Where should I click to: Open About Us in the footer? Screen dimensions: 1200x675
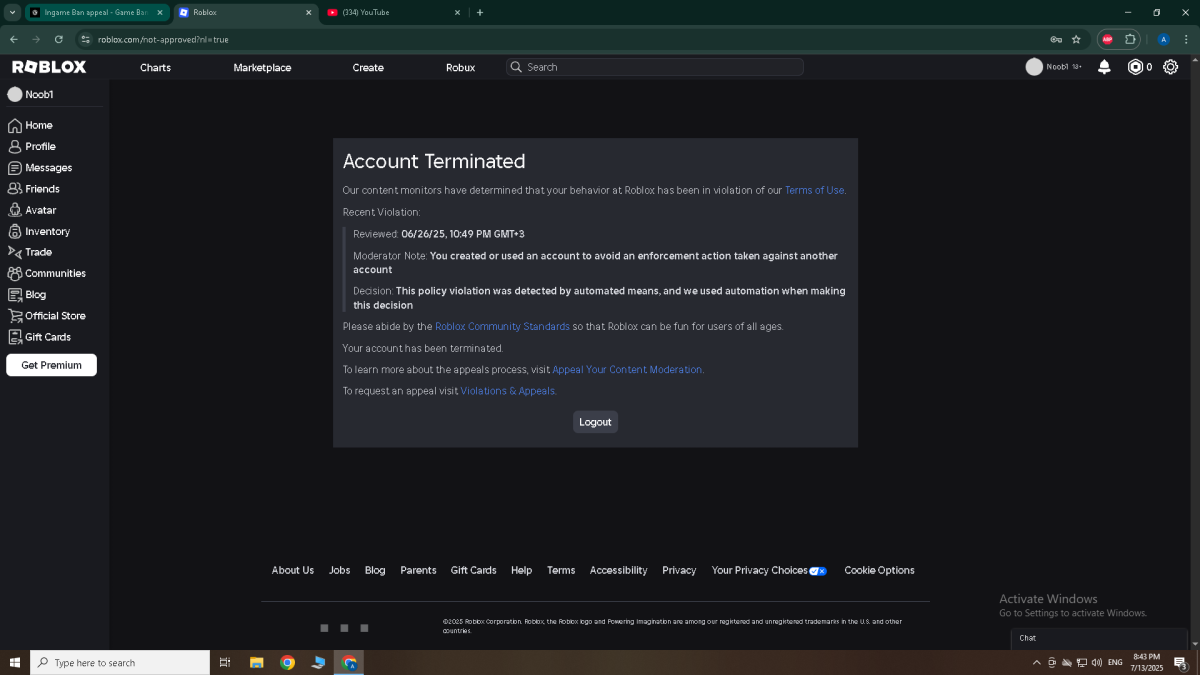pyautogui.click(x=293, y=570)
